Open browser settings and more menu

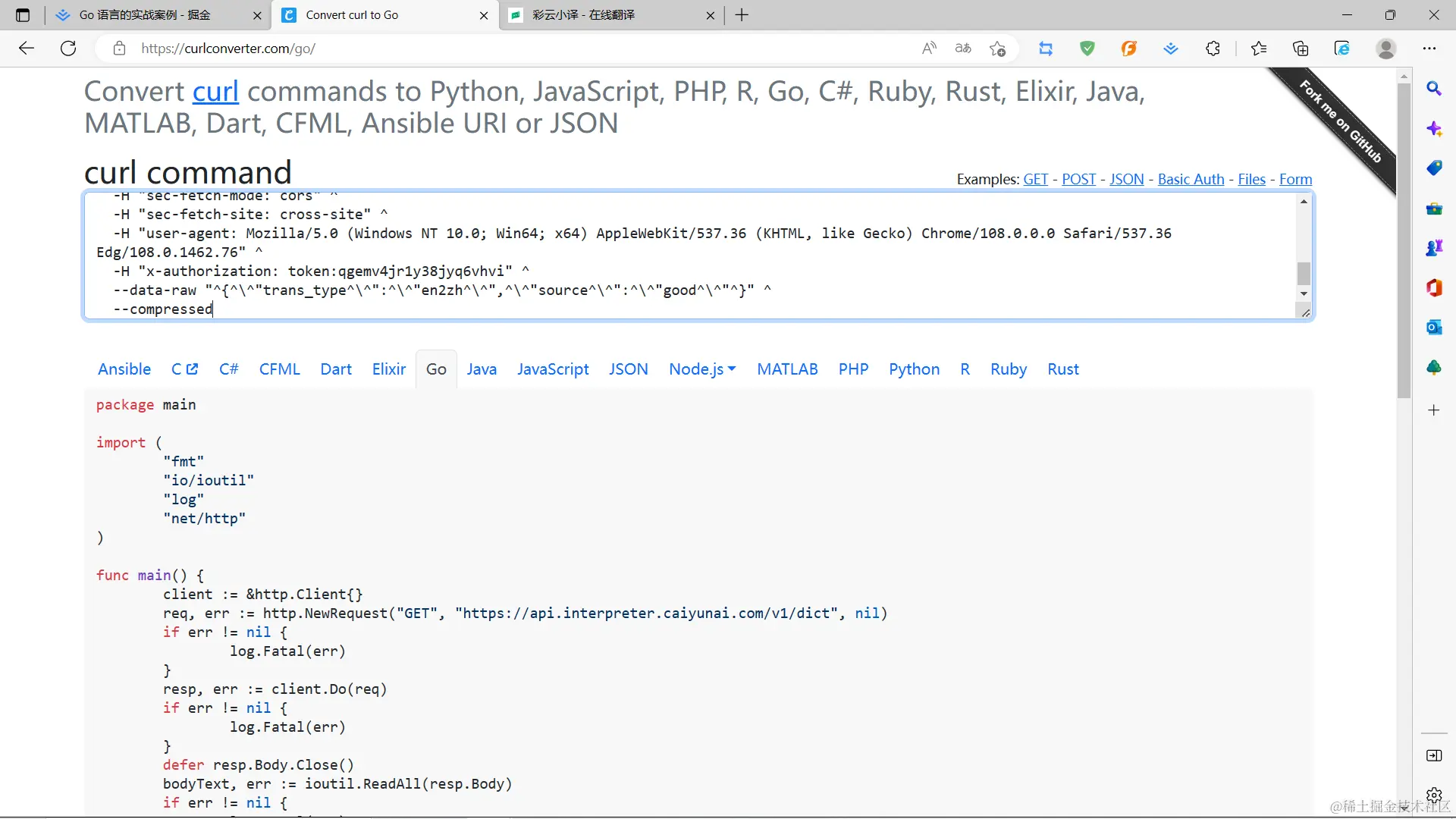point(1429,49)
